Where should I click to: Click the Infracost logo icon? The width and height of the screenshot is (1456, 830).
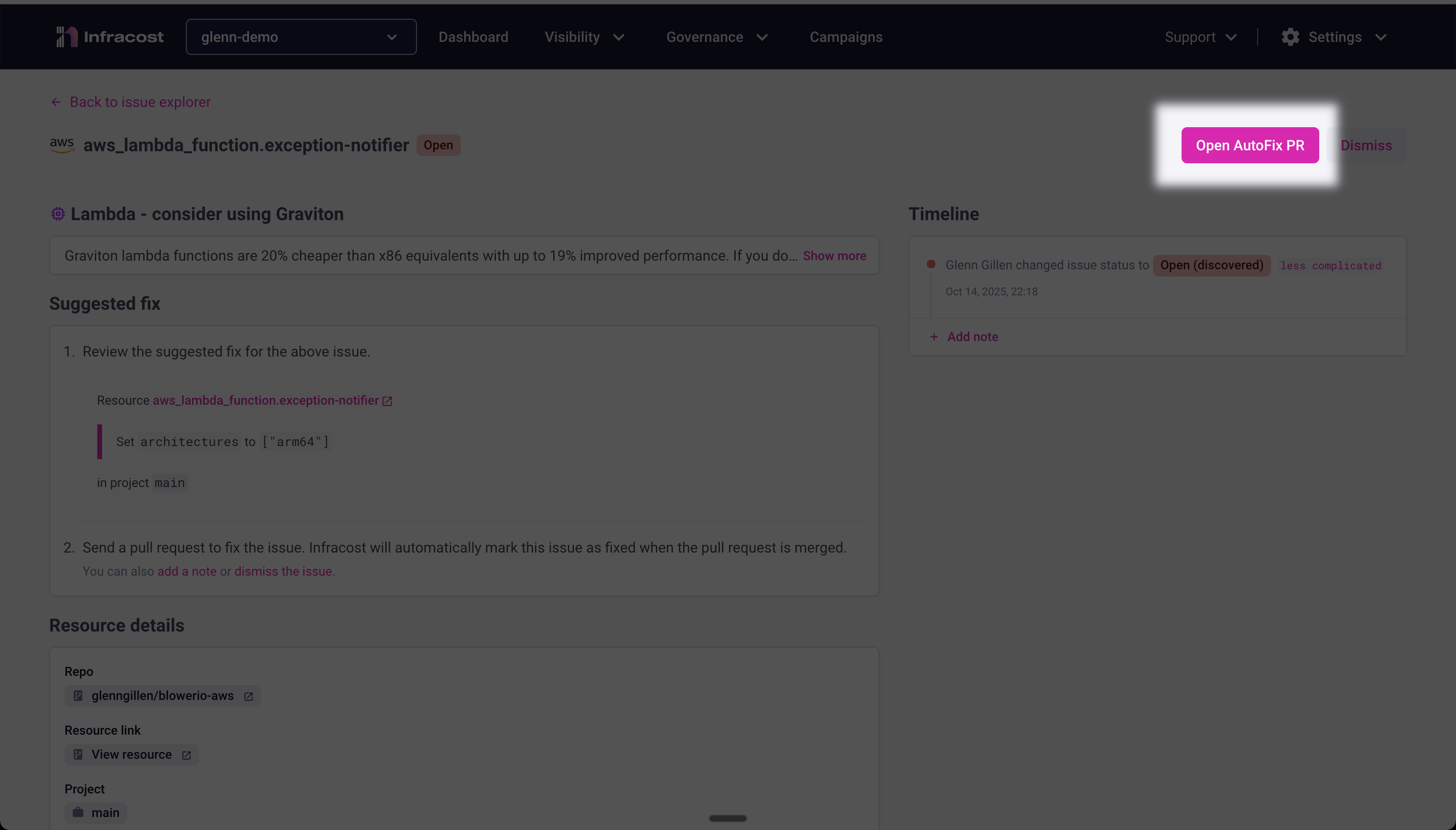(66, 37)
